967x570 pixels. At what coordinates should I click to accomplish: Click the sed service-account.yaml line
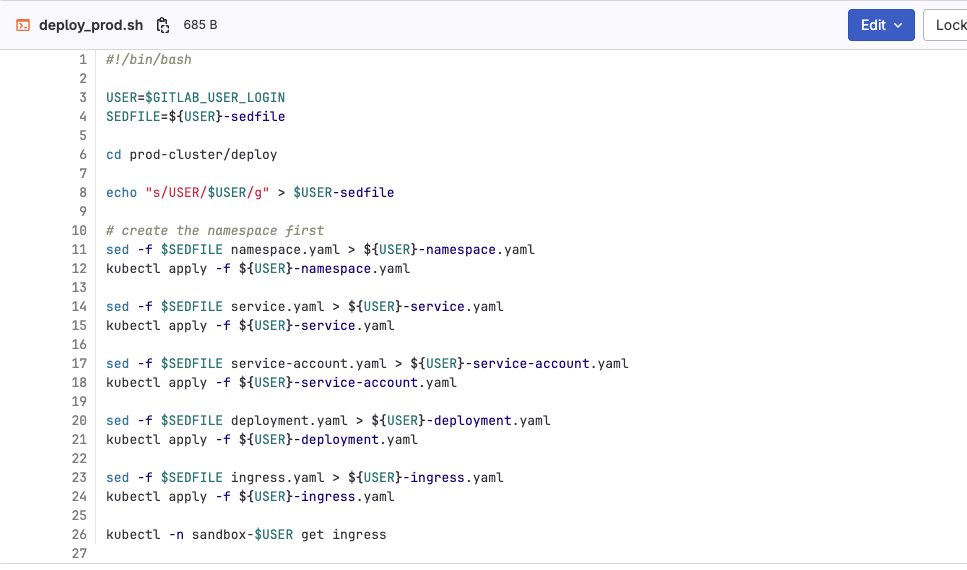click(x=367, y=363)
